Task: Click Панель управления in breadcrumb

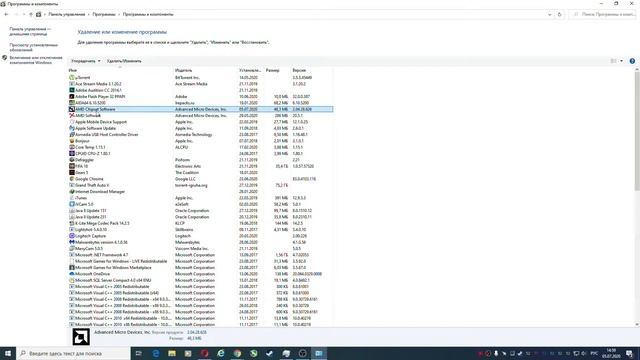Action: 67,14
